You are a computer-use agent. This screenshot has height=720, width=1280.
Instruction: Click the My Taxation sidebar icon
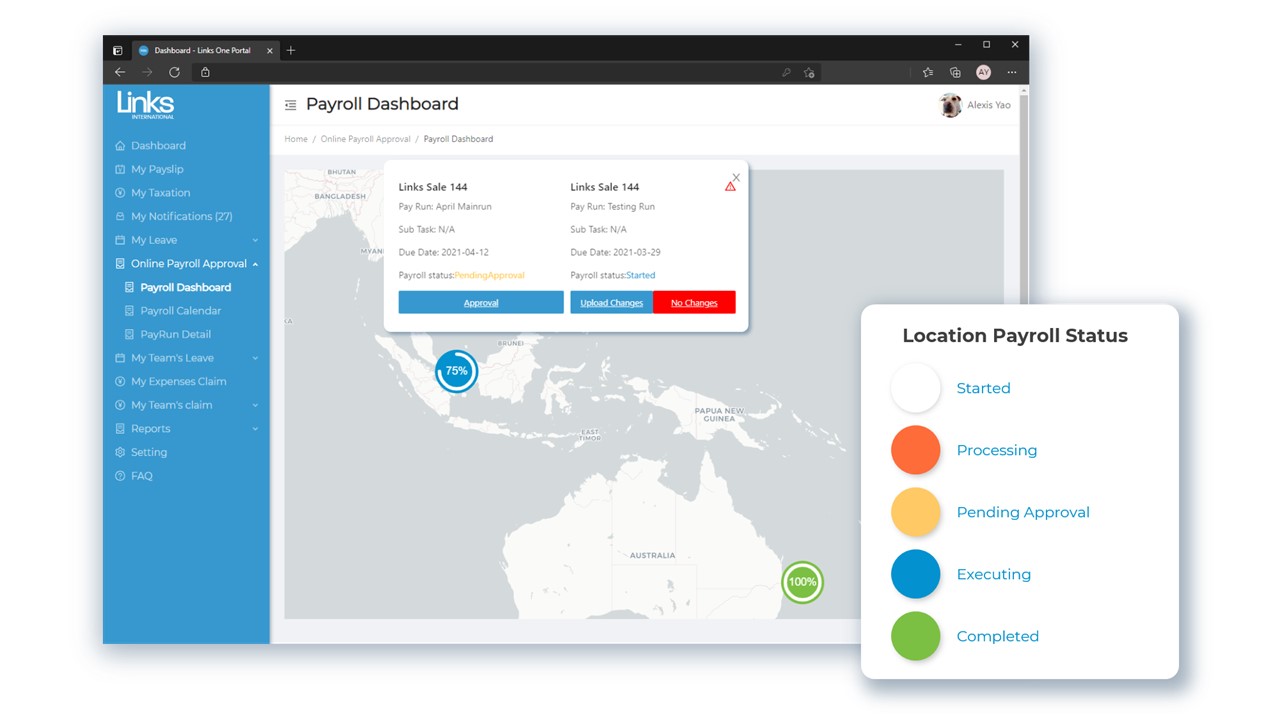[x=120, y=193]
